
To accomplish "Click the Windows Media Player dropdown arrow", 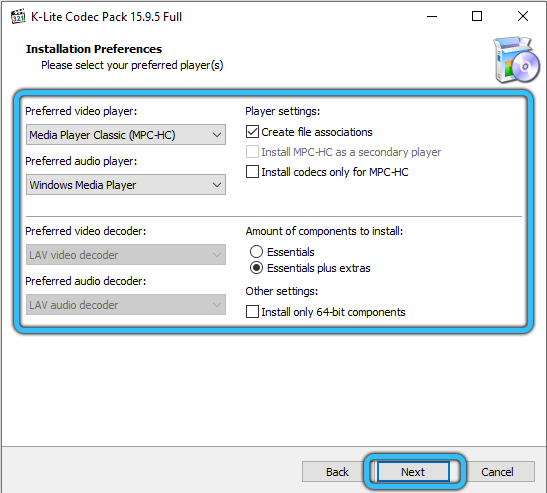I will point(217,185).
